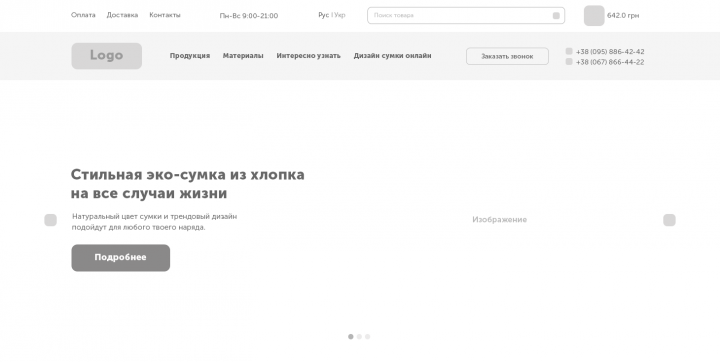Advance the slider using the right arrow
This screenshot has height=362, width=720.
tap(669, 220)
